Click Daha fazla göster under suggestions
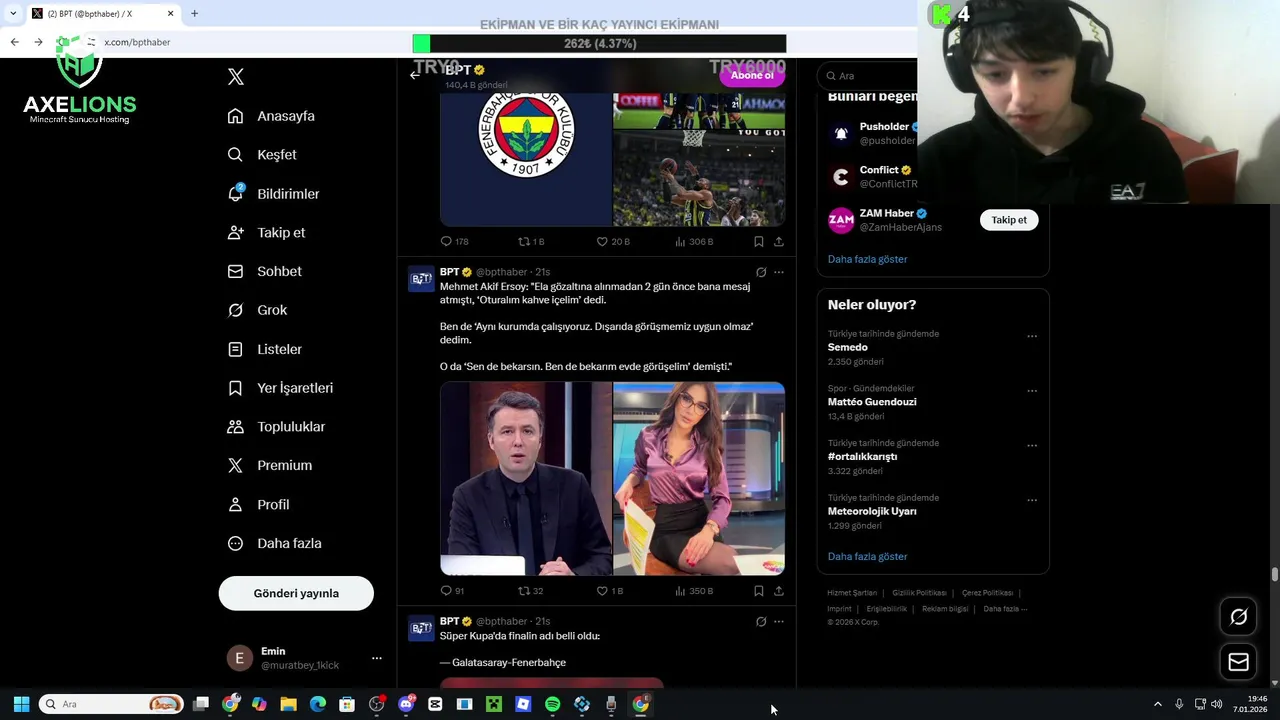The width and height of the screenshot is (1280, 720). (867, 259)
